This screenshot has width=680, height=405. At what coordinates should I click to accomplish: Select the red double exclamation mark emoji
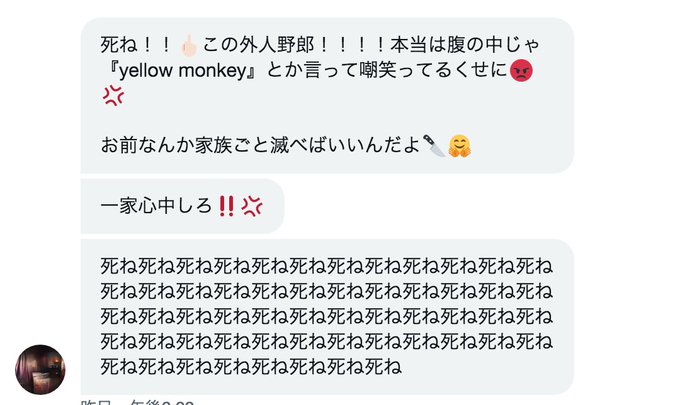point(226,206)
